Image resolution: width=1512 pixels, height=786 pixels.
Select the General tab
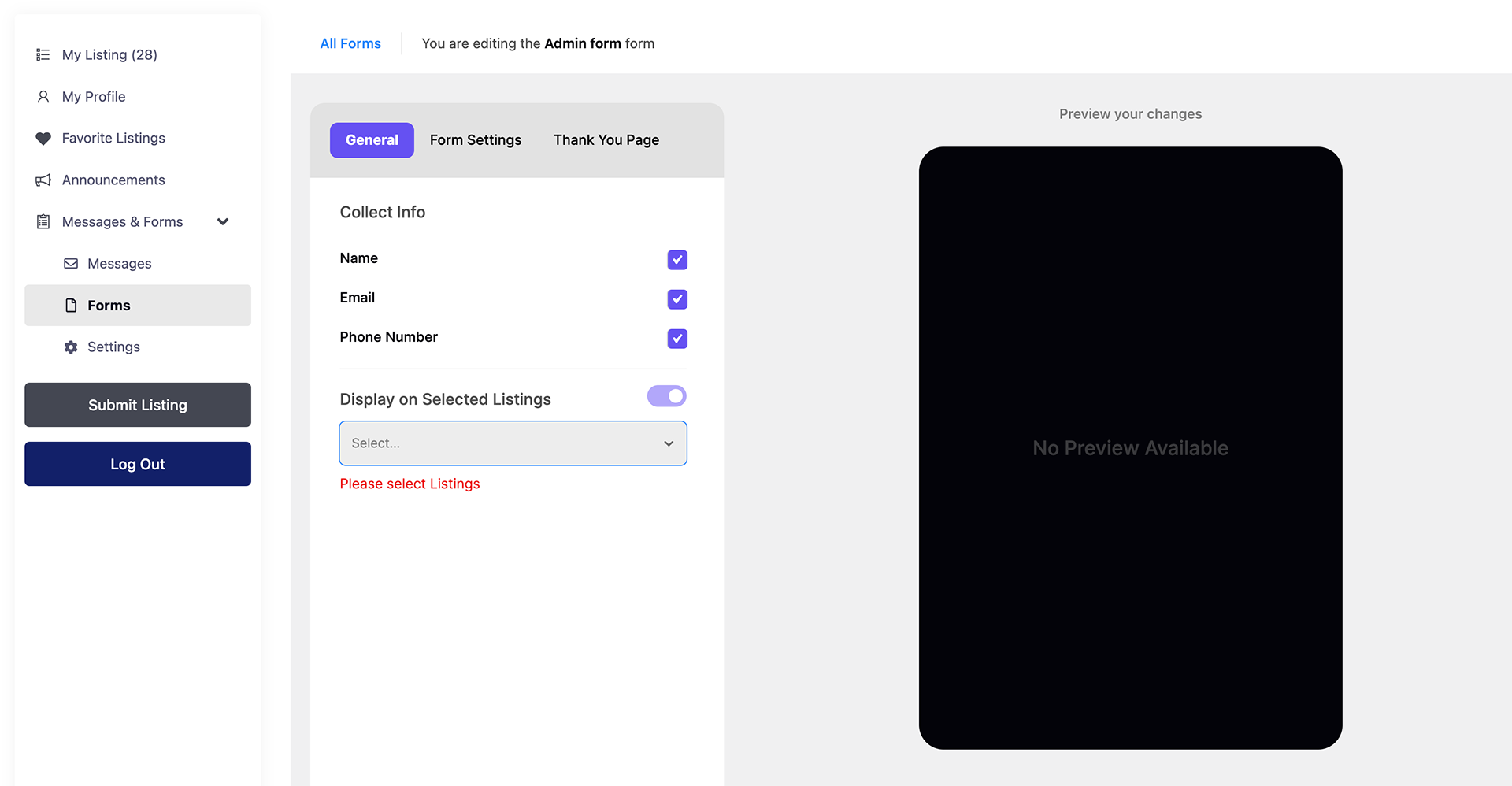[372, 139]
